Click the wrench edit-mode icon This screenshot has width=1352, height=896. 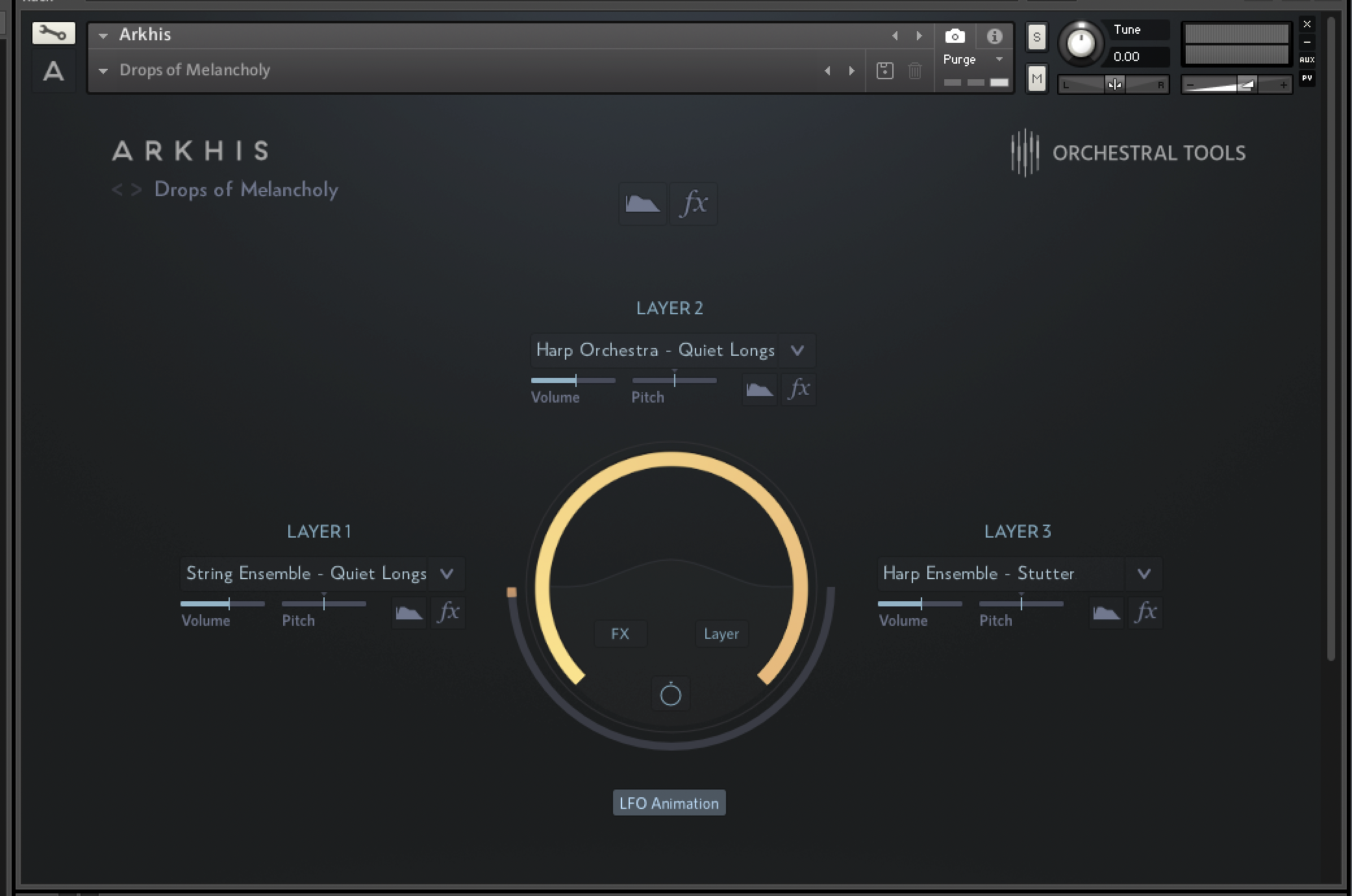[53, 32]
